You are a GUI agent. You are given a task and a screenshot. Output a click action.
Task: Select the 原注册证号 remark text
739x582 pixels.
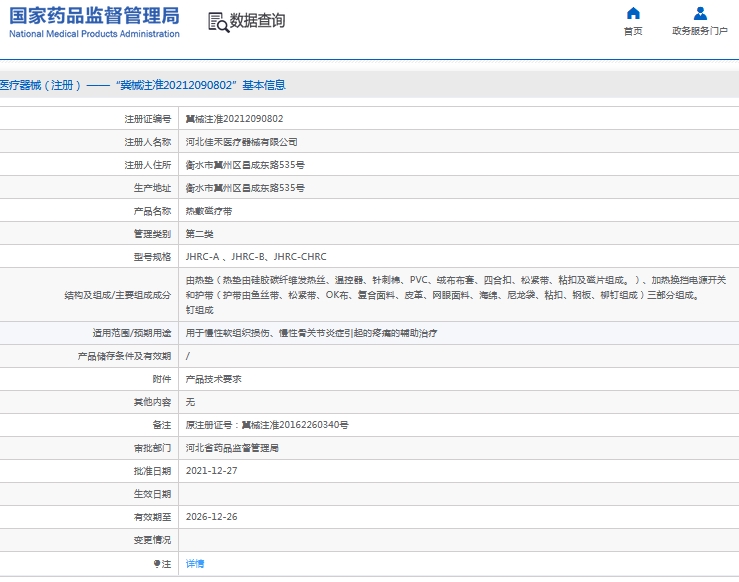267,425
